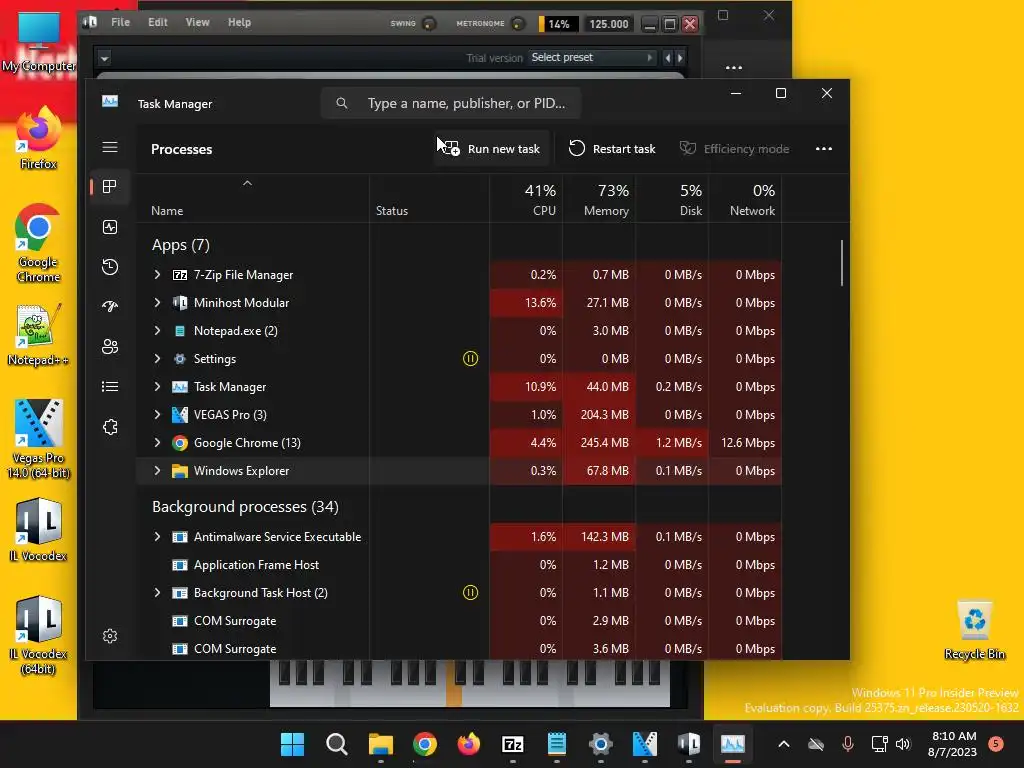Click the next preset arrow in Minihost
The image size is (1024, 768).
click(680, 58)
